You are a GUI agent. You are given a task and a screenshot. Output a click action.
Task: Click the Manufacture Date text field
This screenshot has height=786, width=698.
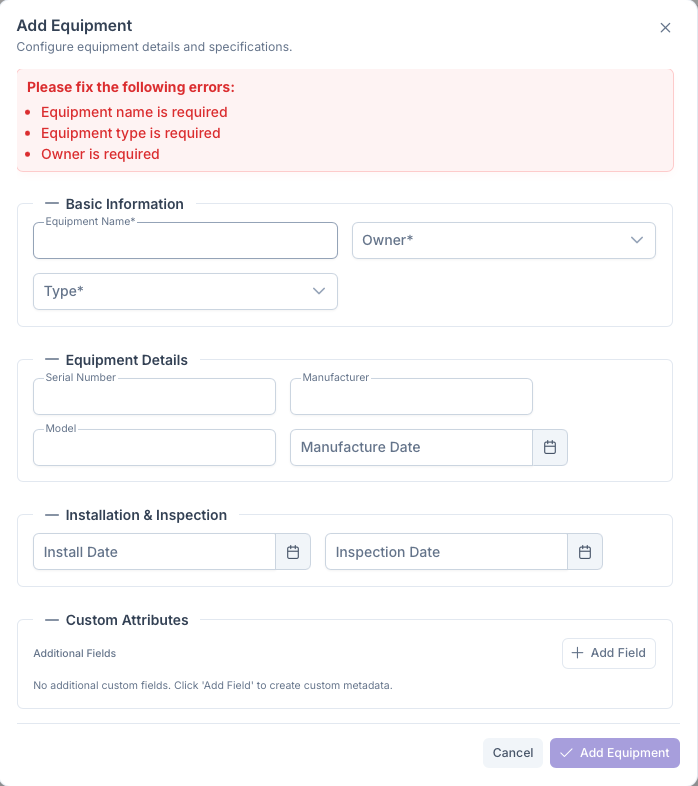(x=410, y=447)
